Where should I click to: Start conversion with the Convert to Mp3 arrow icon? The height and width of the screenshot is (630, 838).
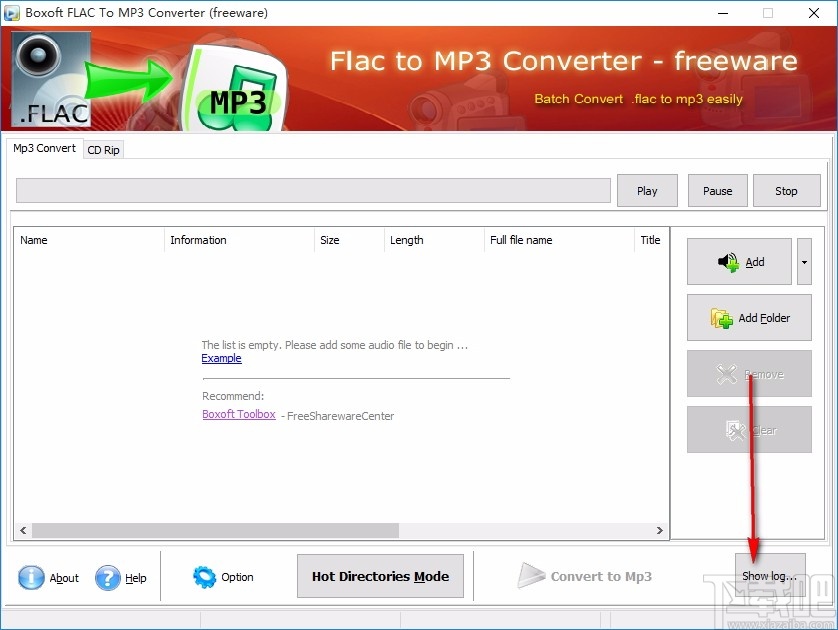533,575
